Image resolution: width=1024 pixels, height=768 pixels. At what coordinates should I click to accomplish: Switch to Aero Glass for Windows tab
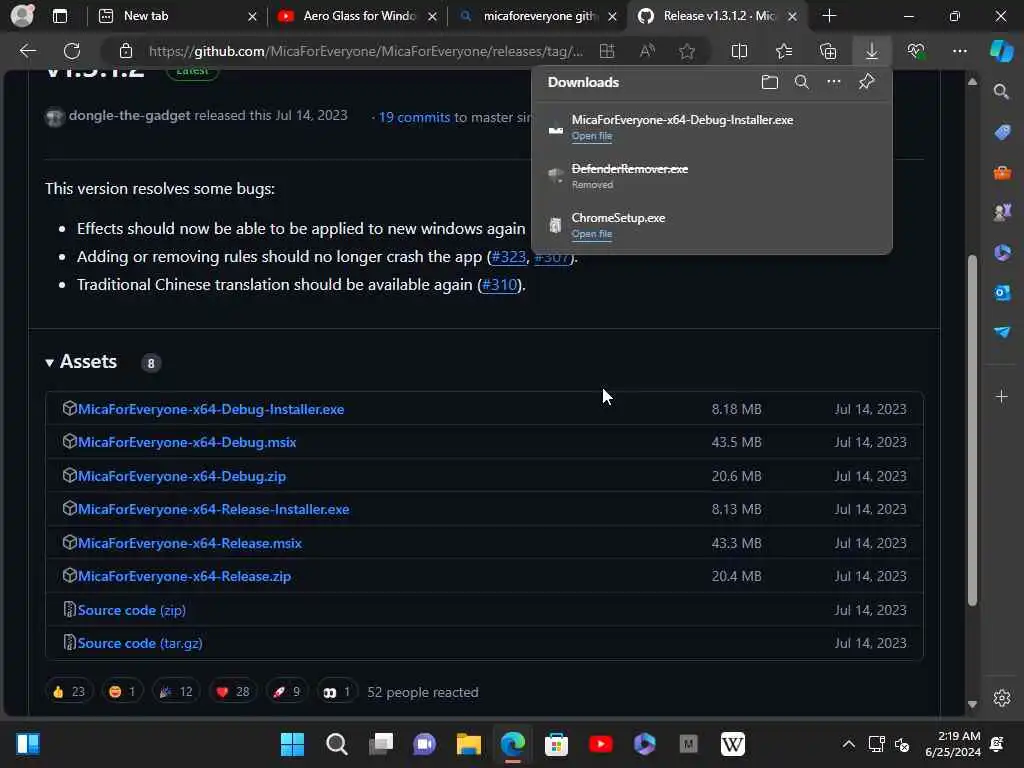(357, 16)
